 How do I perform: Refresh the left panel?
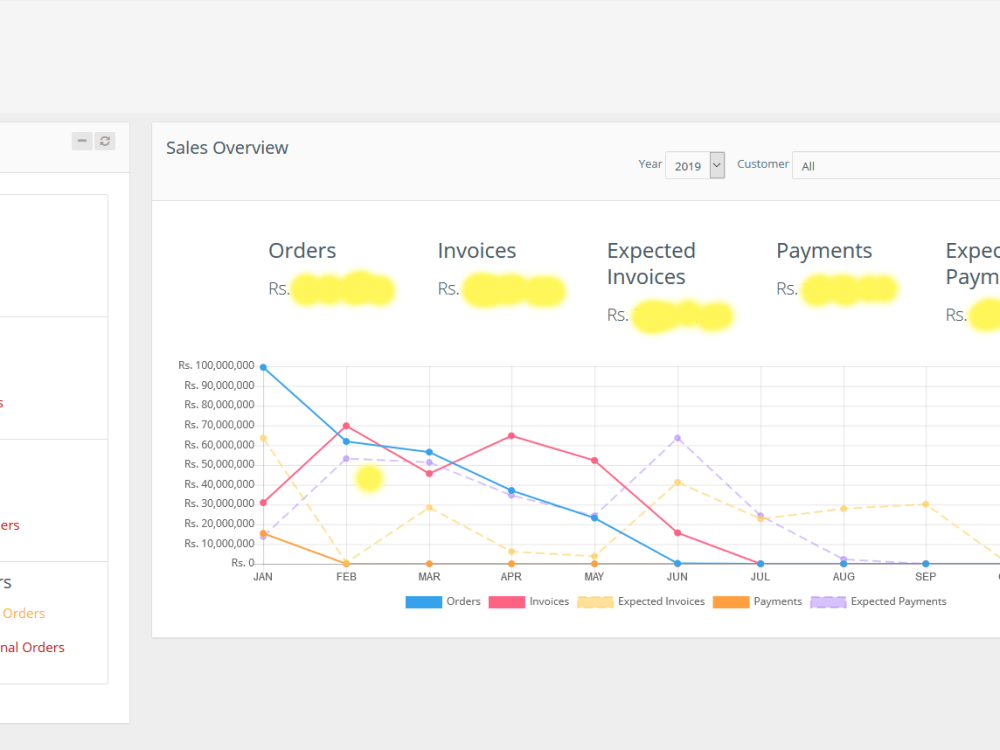coord(105,141)
